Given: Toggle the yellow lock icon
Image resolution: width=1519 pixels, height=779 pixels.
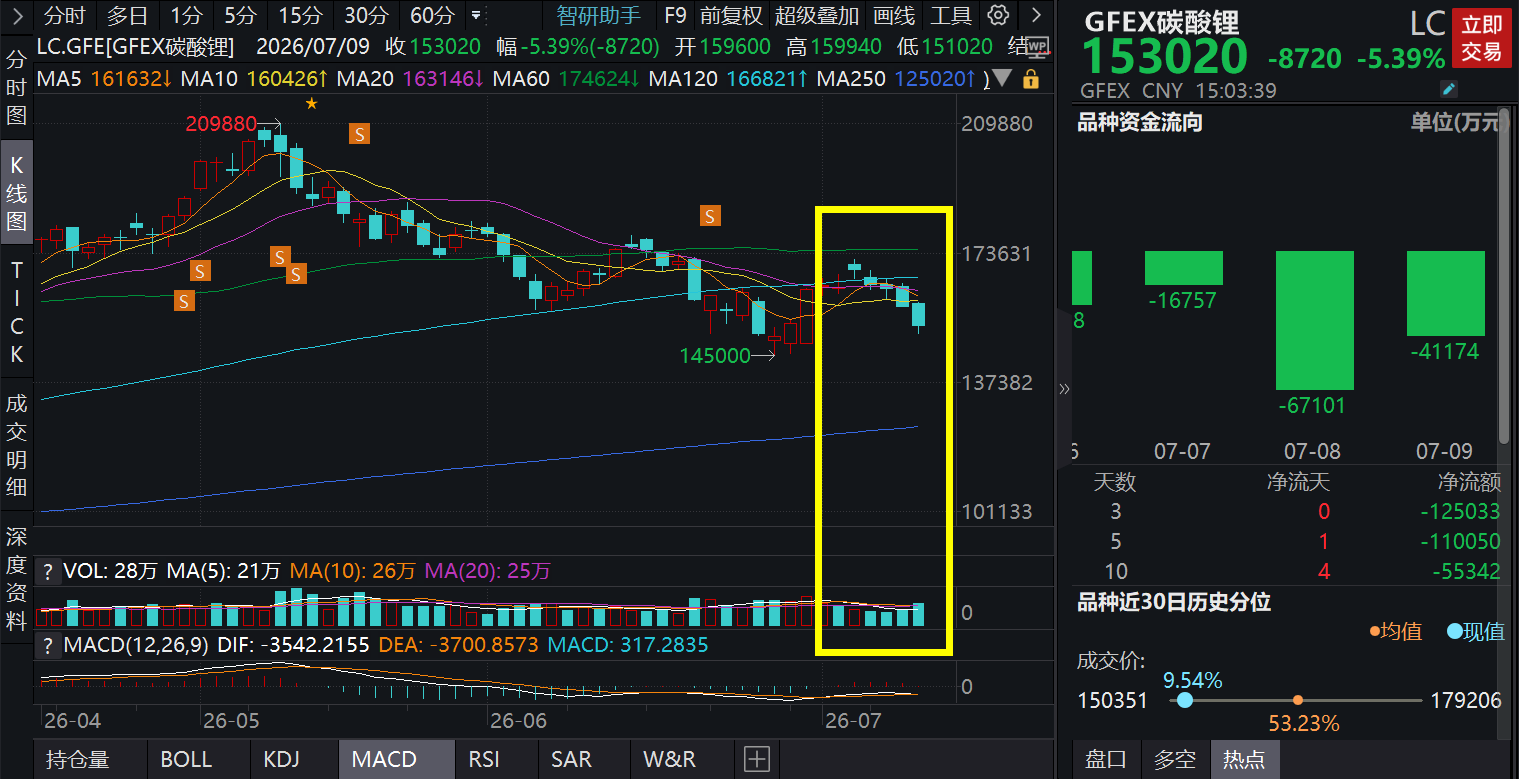Looking at the screenshot, I should (x=1031, y=79).
